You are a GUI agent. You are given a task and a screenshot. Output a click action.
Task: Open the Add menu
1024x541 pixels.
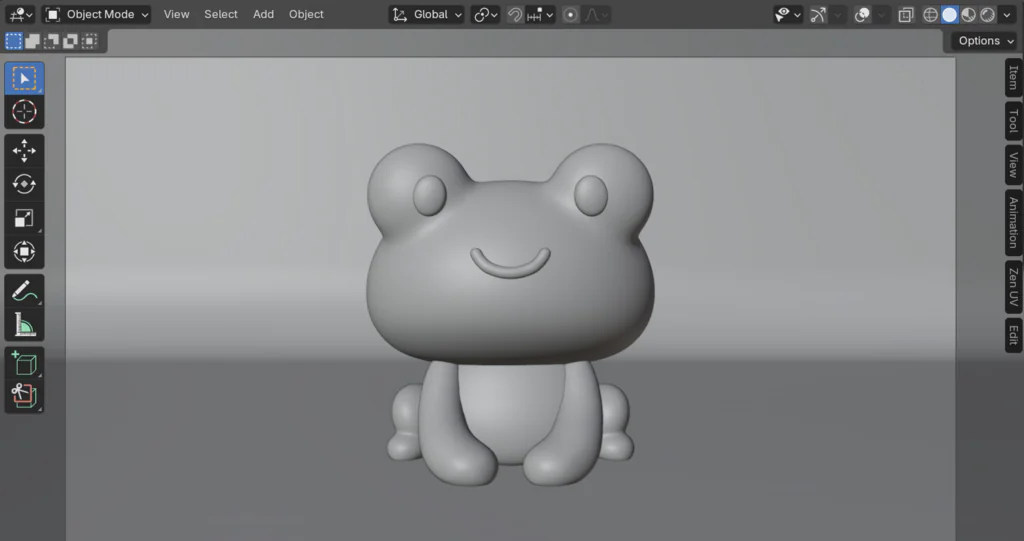(263, 14)
